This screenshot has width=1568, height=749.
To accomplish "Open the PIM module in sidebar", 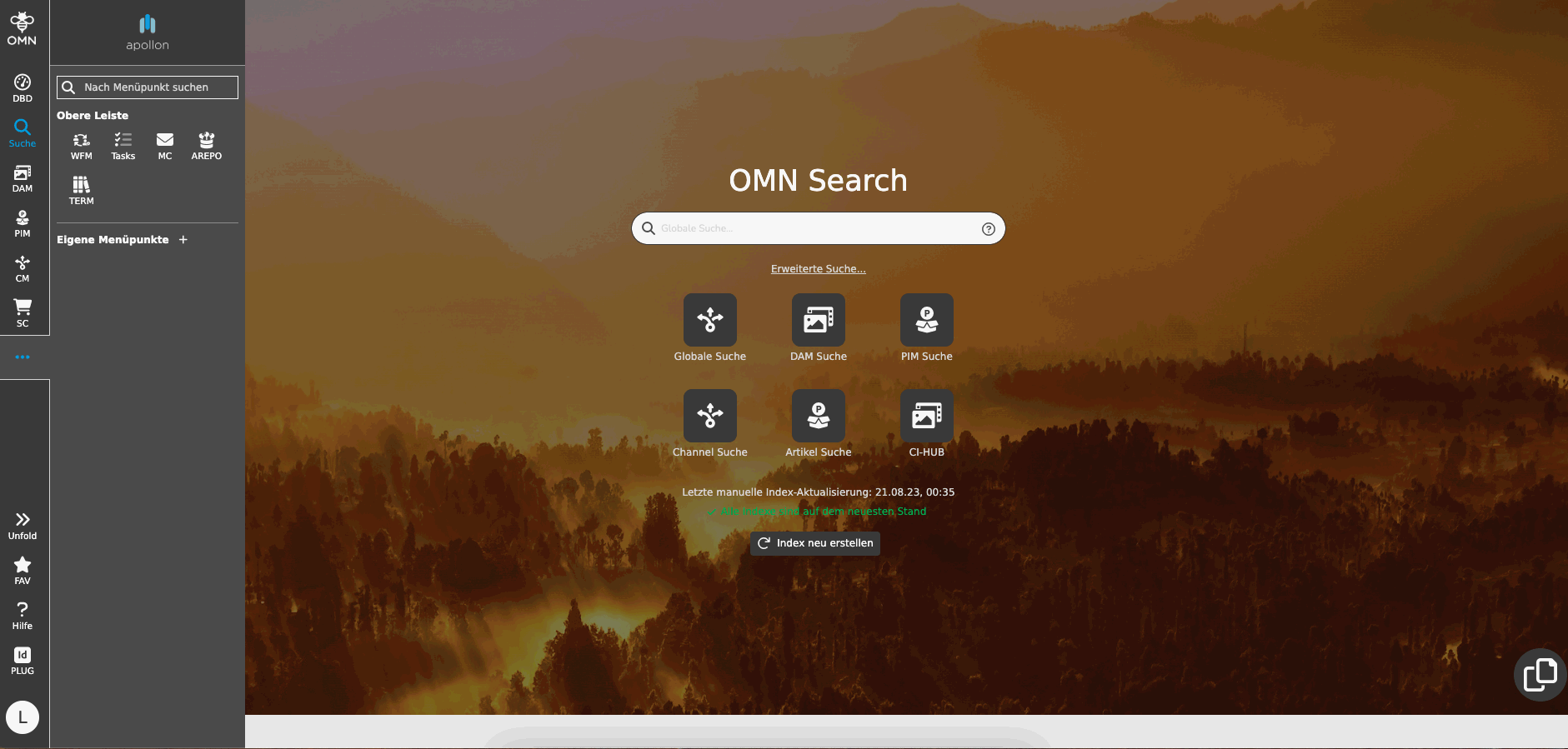I will (x=23, y=222).
